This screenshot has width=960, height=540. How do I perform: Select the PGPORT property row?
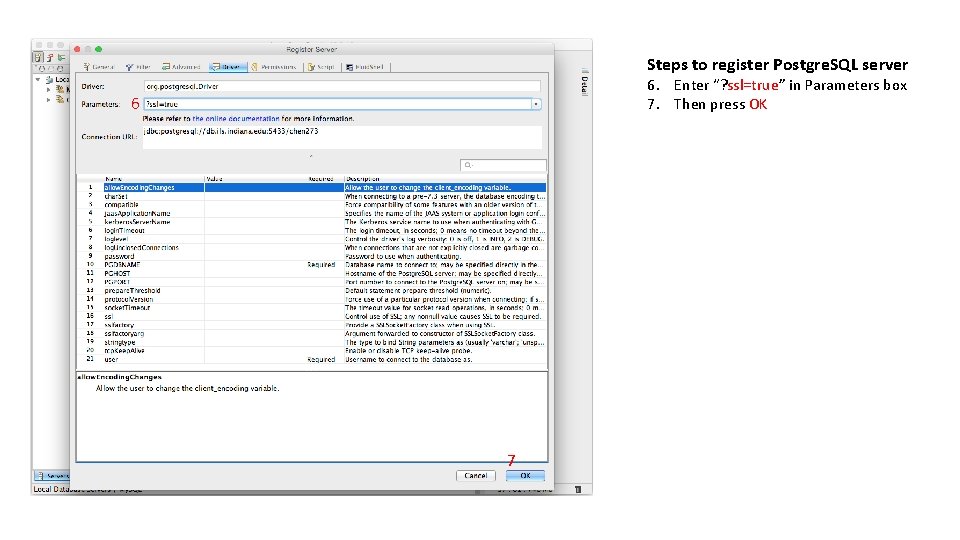tap(312, 282)
